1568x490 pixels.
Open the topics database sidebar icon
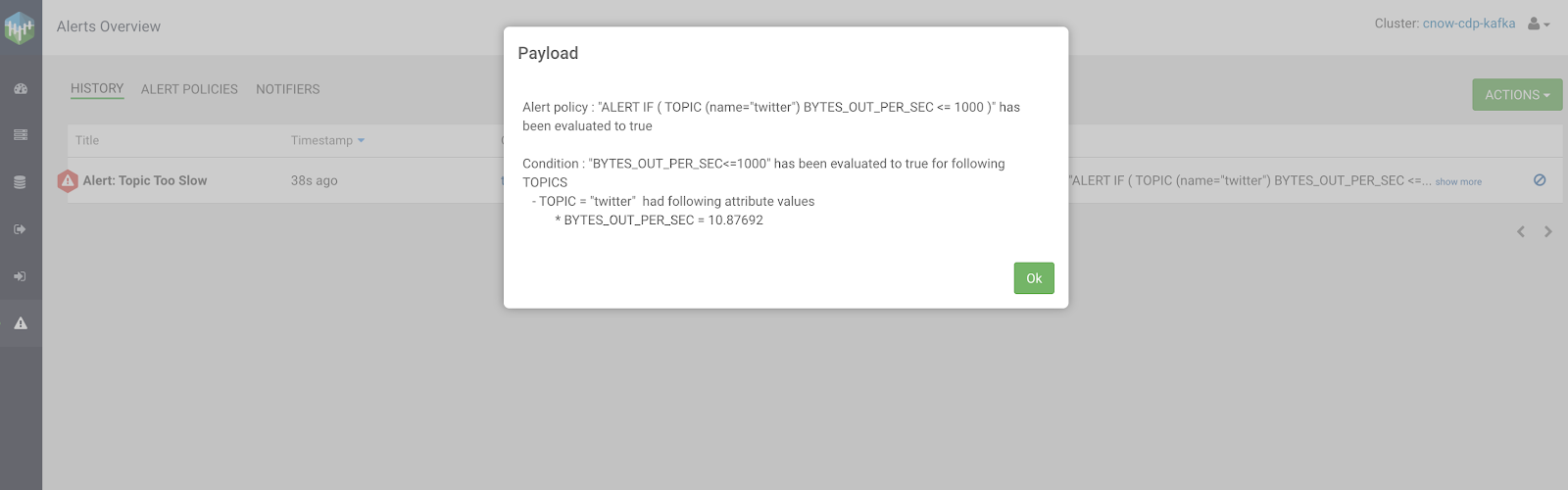click(21, 182)
